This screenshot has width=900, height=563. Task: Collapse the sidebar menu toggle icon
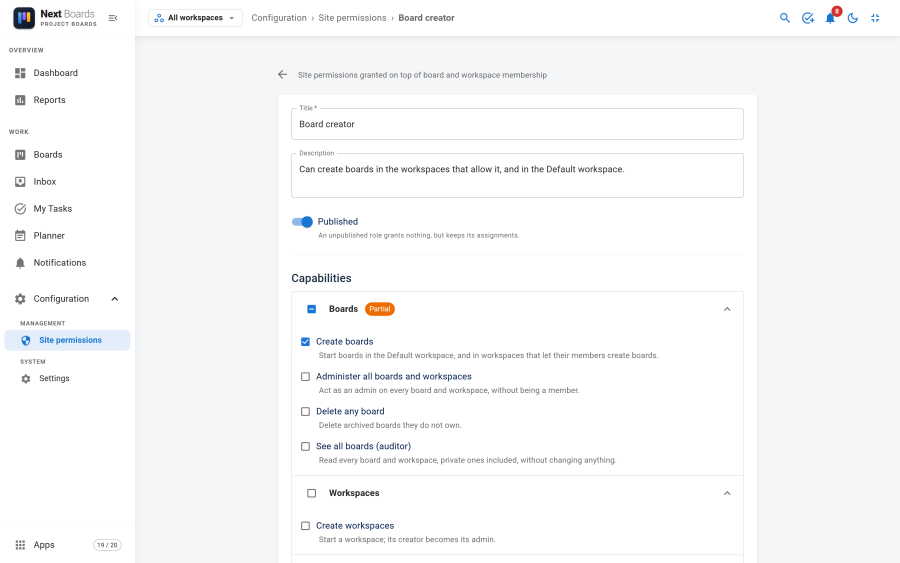113,18
